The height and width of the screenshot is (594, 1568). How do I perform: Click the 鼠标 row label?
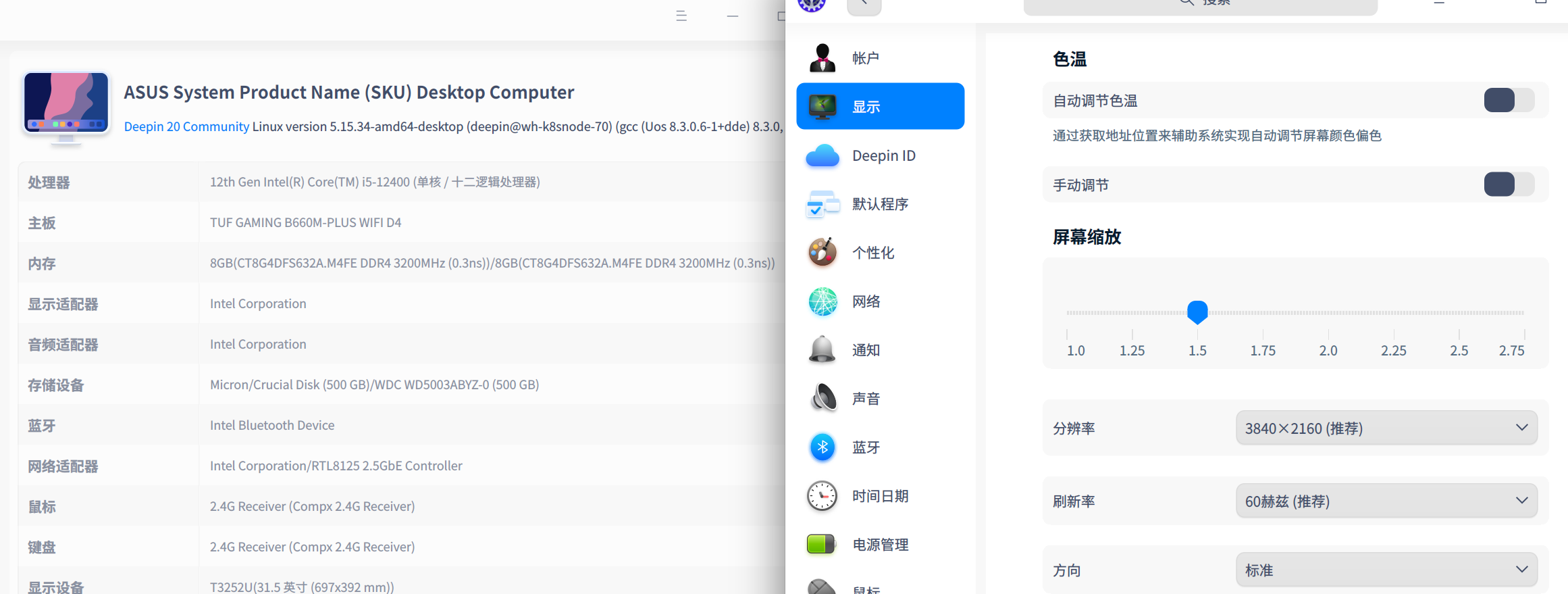42,507
